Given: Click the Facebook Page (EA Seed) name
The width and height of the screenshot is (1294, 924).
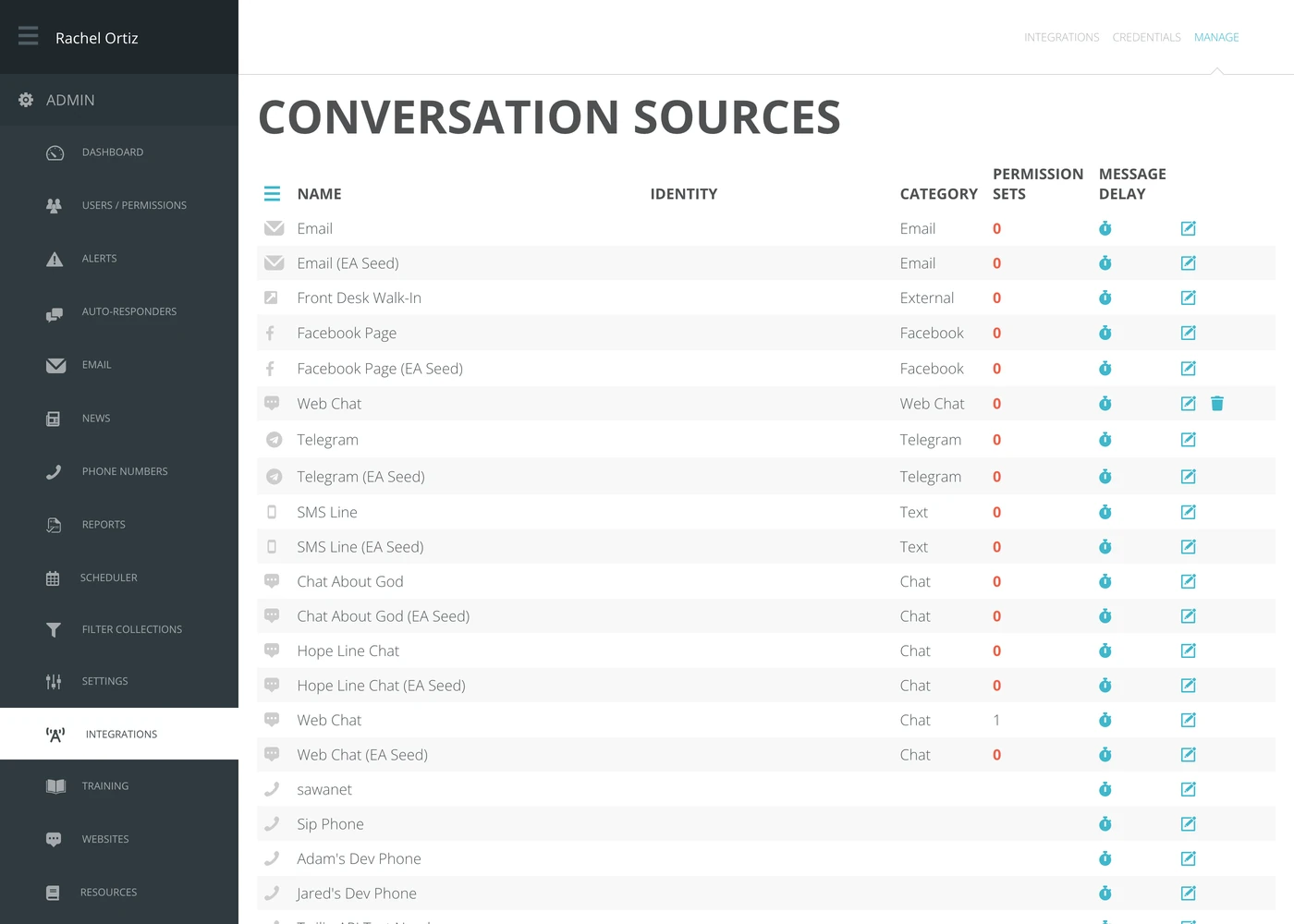Looking at the screenshot, I should point(380,369).
